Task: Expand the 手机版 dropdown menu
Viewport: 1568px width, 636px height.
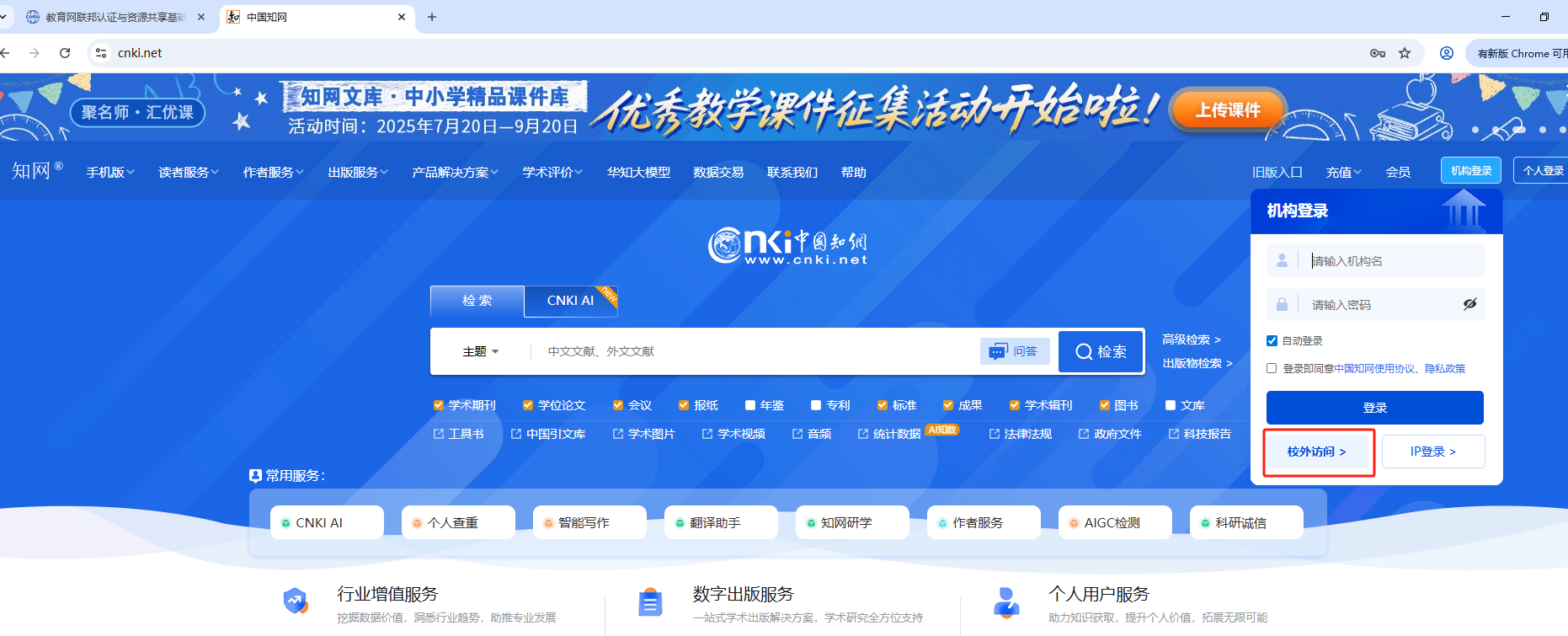Action: click(x=110, y=172)
